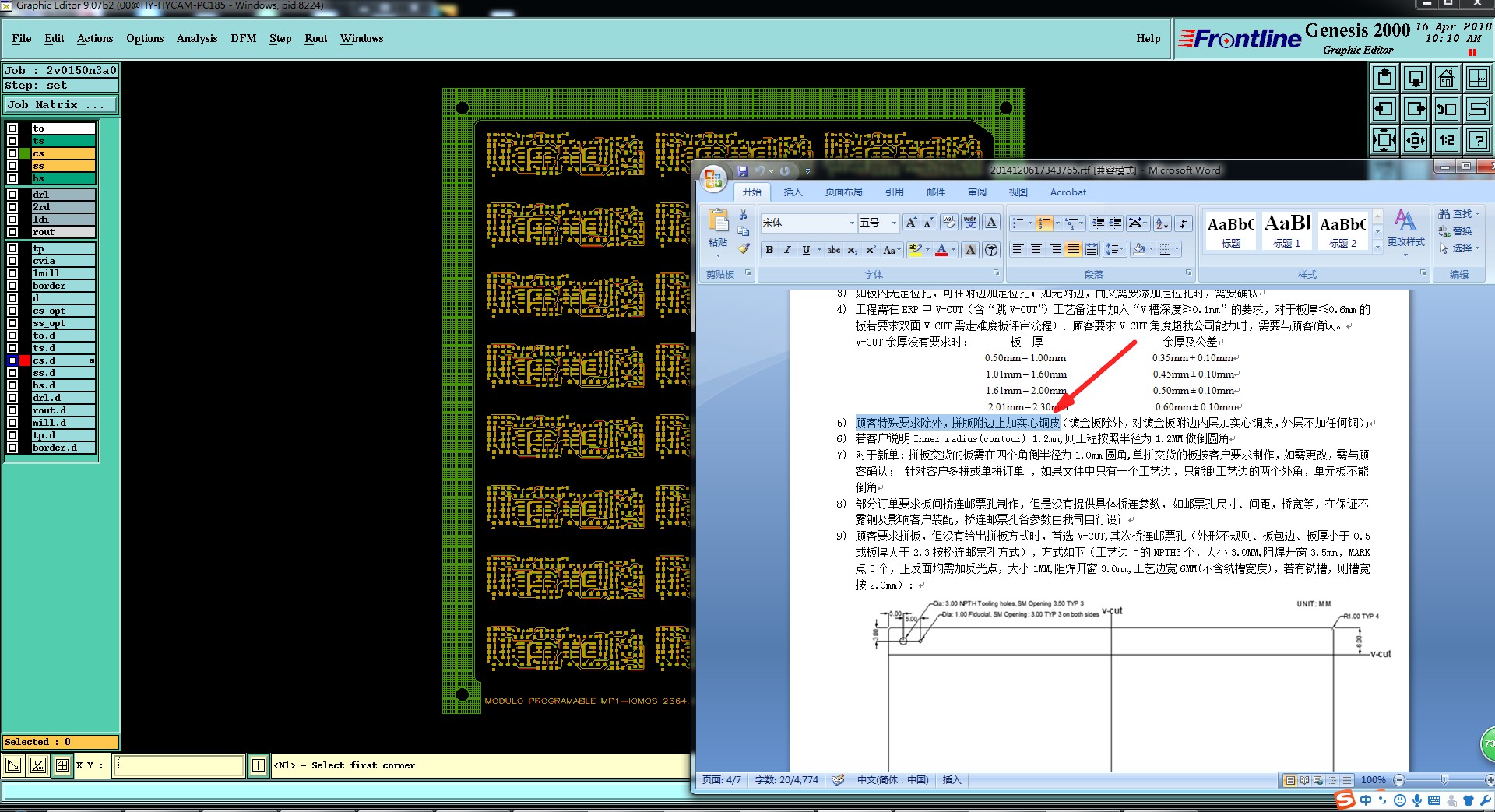Apply the 标题 1 style in Word
1495x812 pixels.
(1287, 230)
